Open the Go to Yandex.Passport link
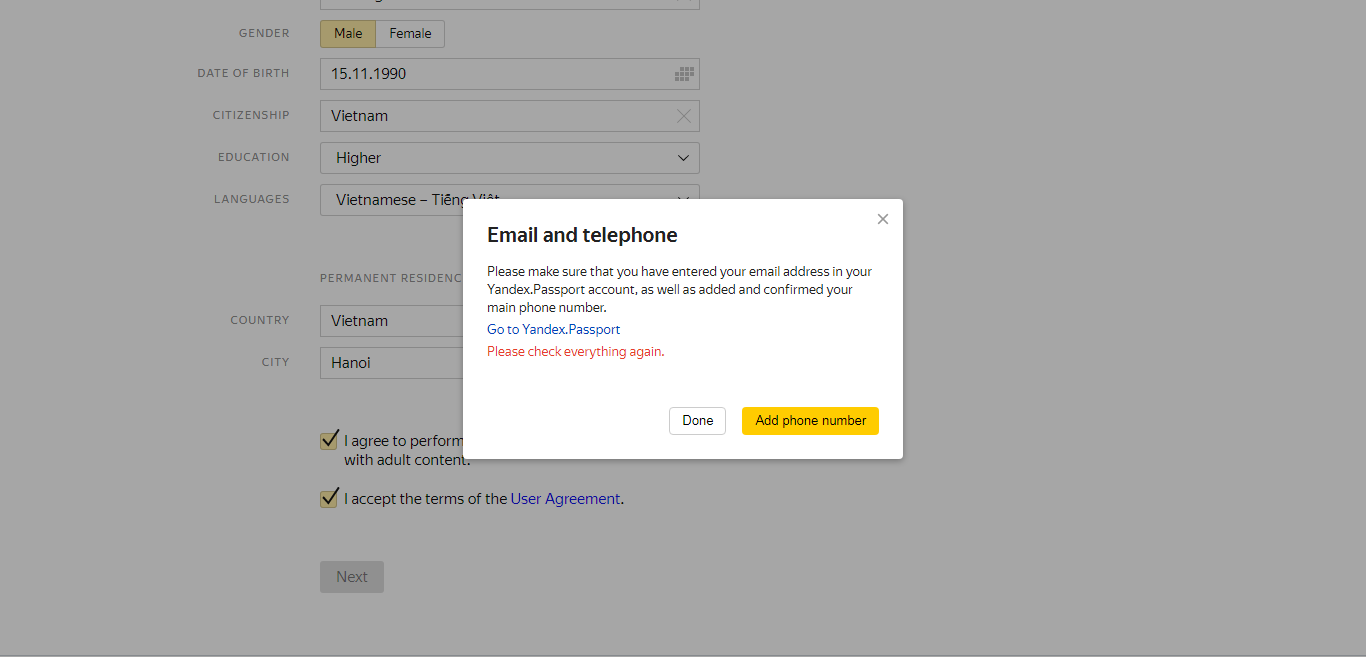The image size is (1366, 657). pos(553,329)
